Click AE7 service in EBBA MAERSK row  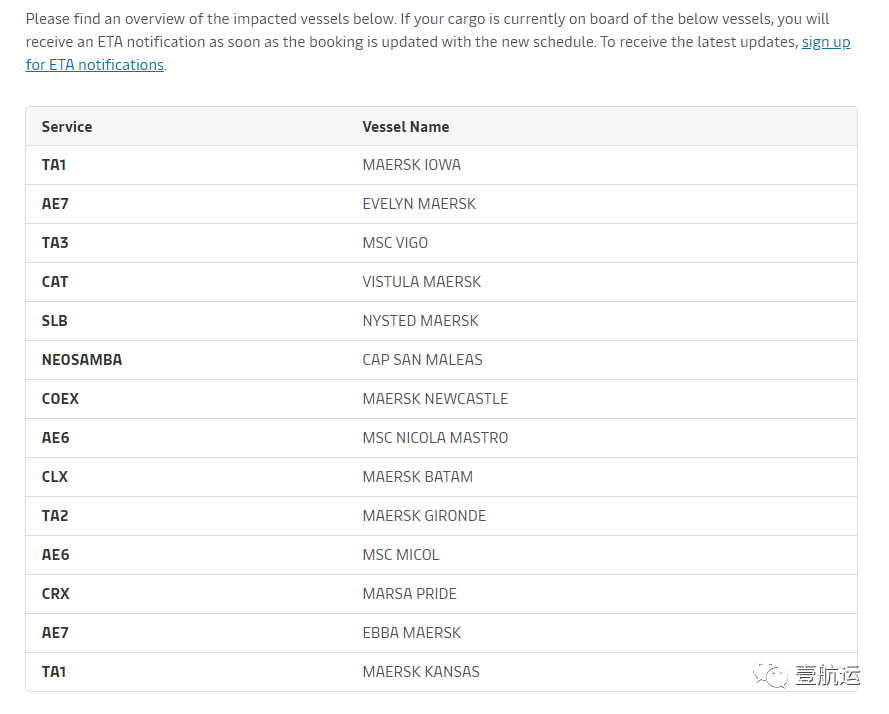[55, 633]
